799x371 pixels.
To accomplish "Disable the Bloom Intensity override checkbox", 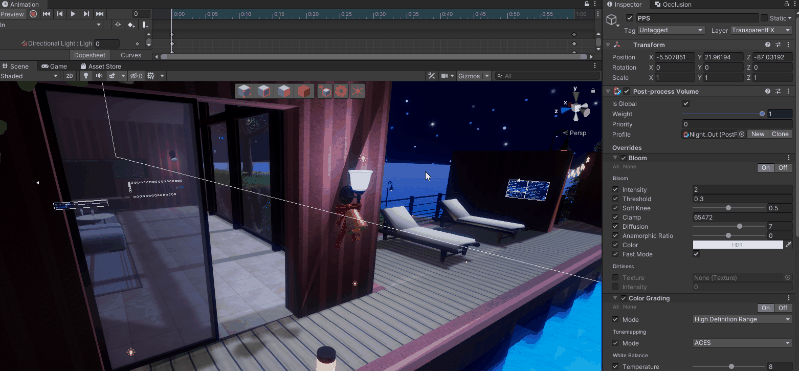I will pyautogui.click(x=615, y=190).
